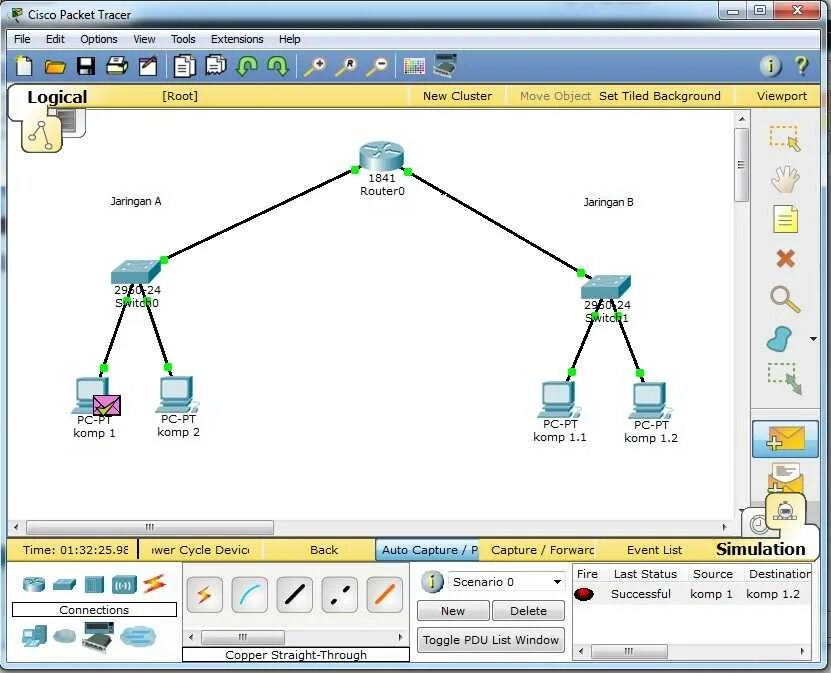Open the Event List button

(654, 550)
